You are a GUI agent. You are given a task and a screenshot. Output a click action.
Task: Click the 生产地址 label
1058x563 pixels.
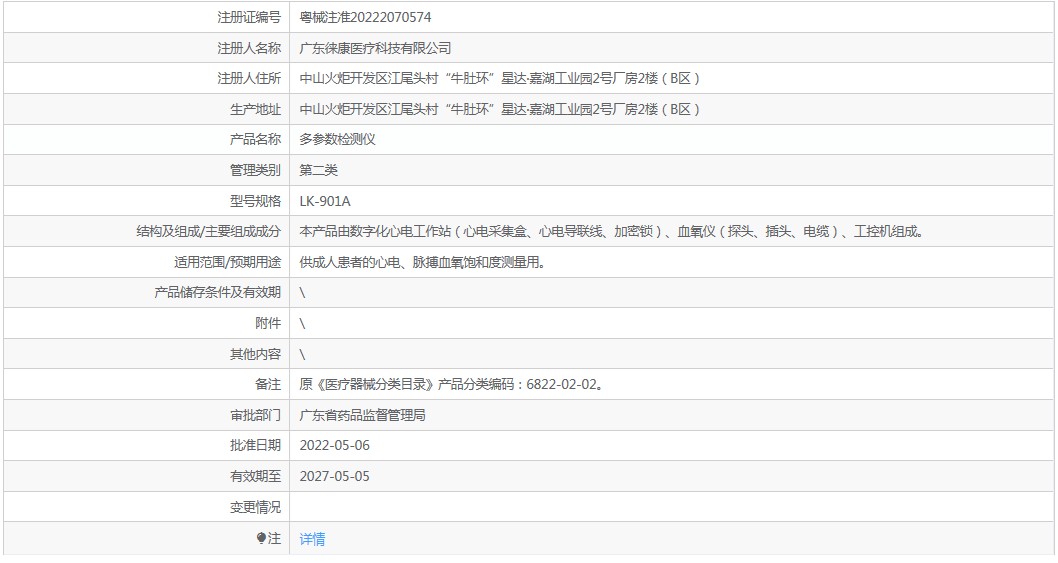tap(255, 109)
